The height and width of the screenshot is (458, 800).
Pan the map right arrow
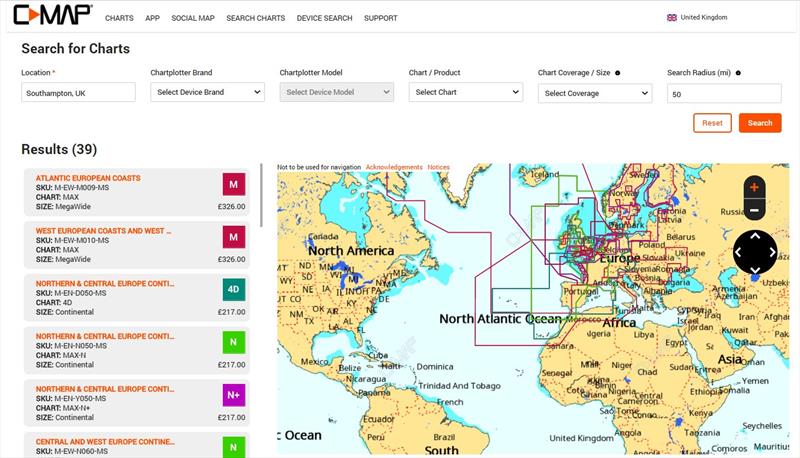click(772, 252)
